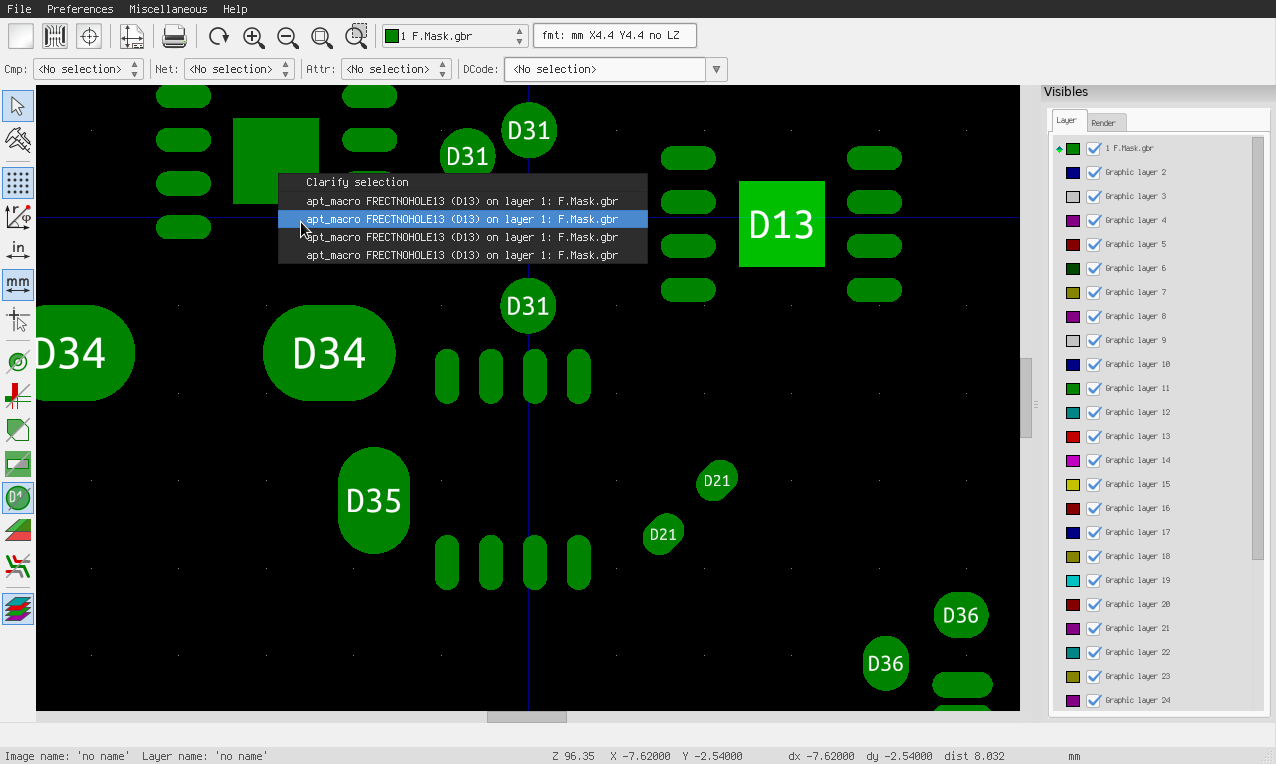Toggle grid display button
This screenshot has height=764, width=1276.
[18, 183]
